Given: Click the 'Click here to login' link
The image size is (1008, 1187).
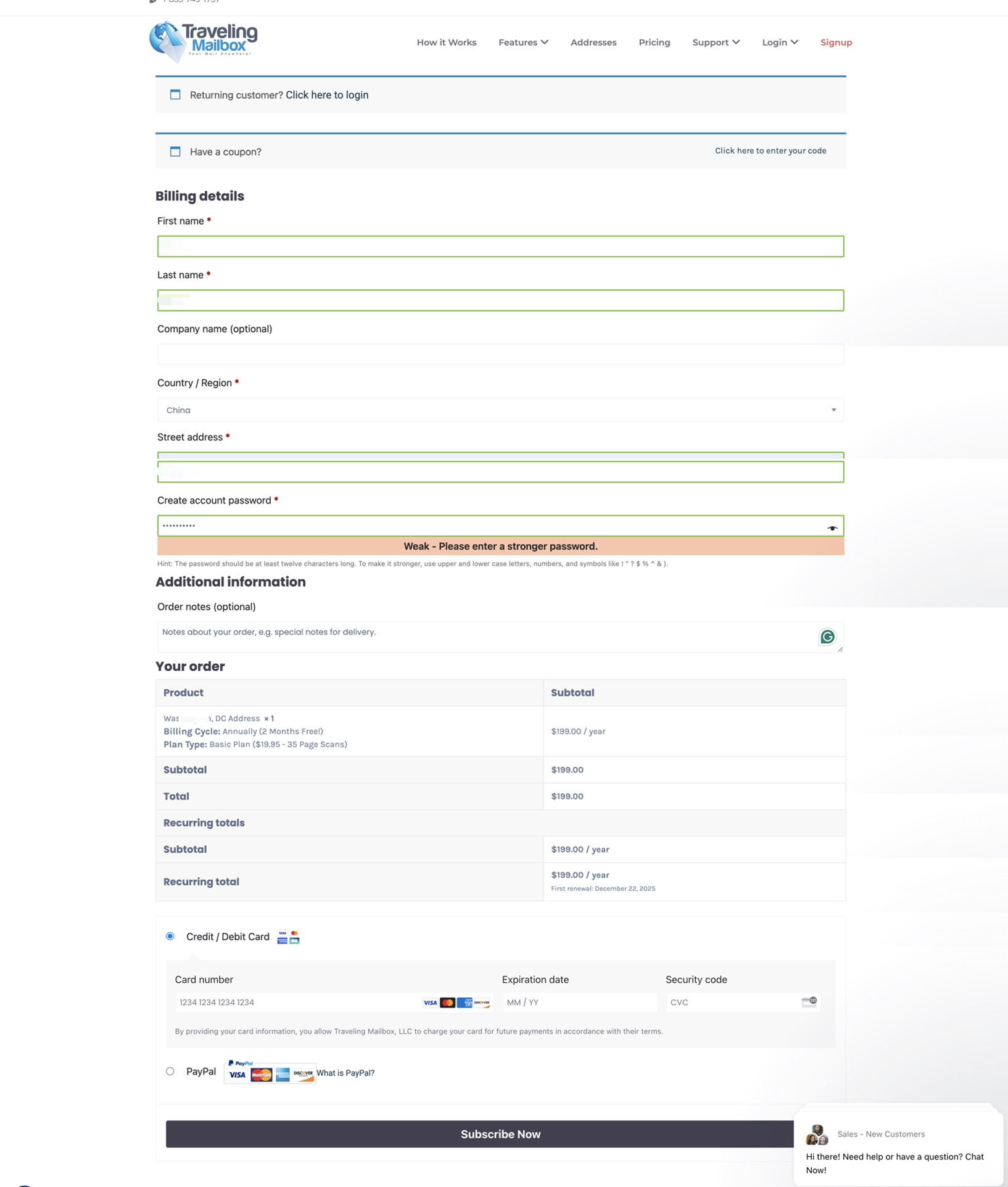Looking at the screenshot, I should [x=326, y=94].
